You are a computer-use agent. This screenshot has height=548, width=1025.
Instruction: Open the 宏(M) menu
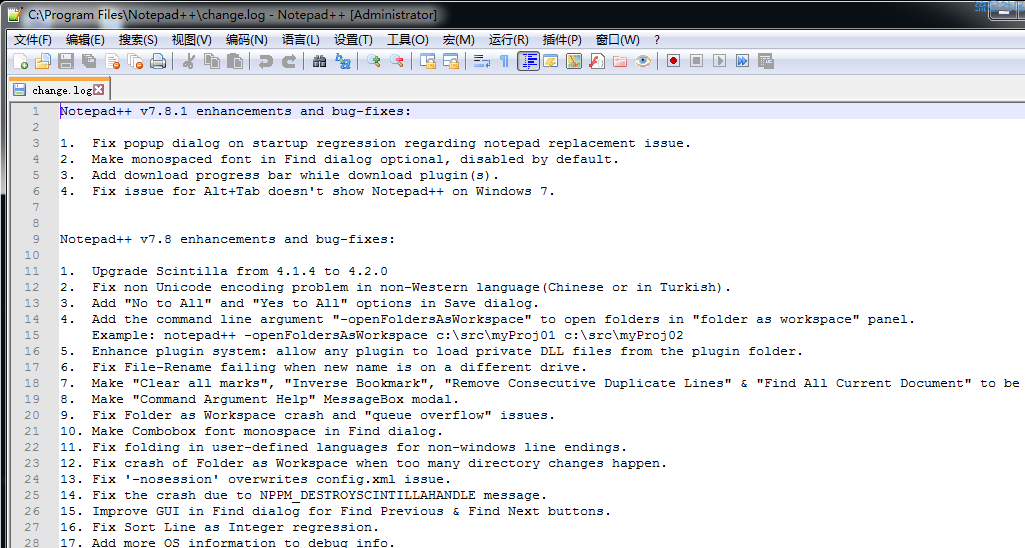[458, 40]
